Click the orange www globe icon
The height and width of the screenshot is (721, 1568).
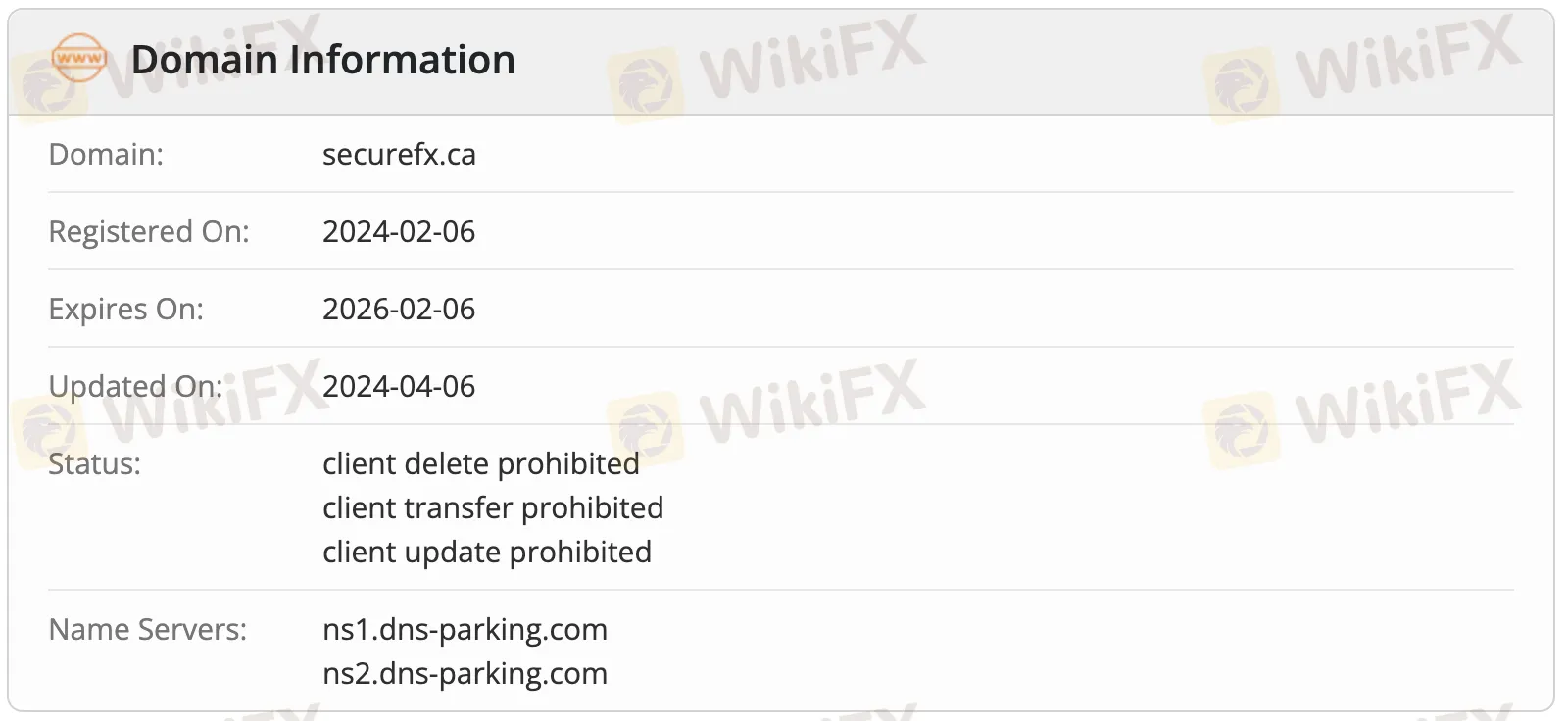[78, 59]
